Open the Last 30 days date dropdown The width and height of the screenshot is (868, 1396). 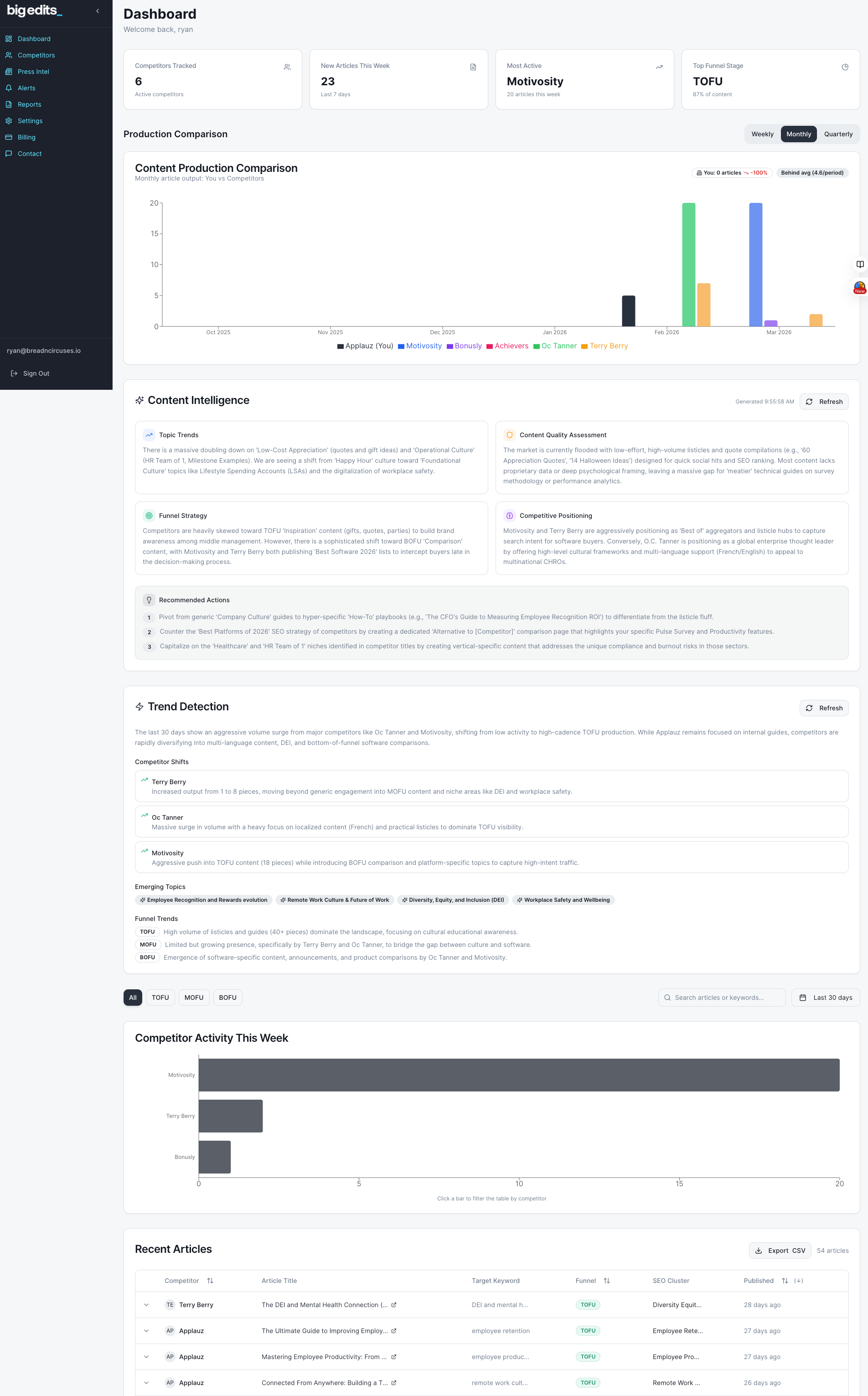pyautogui.click(x=826, y=998)
